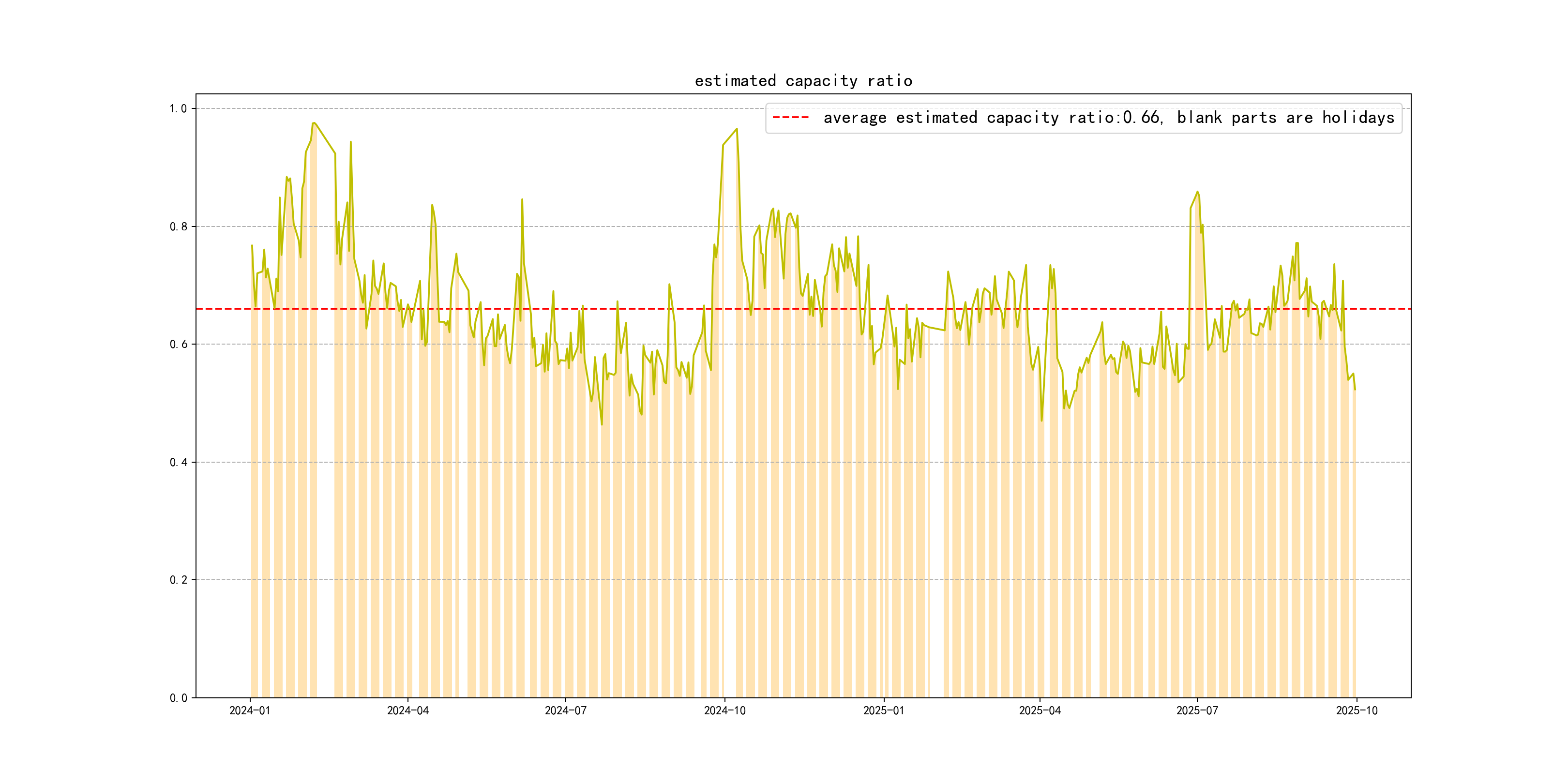Click the 0.8 y-axis tick label
The height and width of the screenshot is (784, 1568).
(x=179, y=226)
